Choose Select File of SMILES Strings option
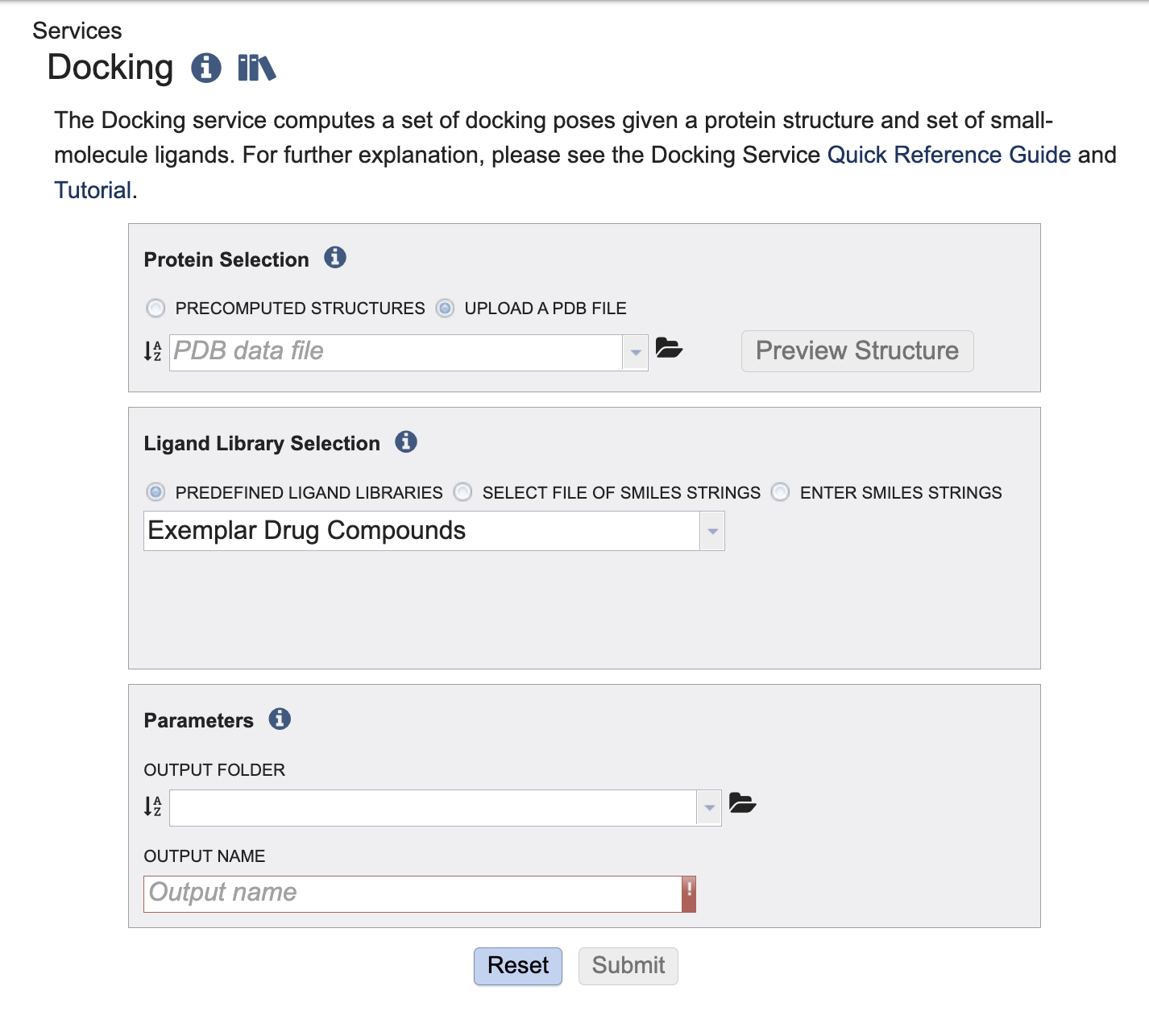This screenshot has width=1149, height=1036. (x=463, y=492)
